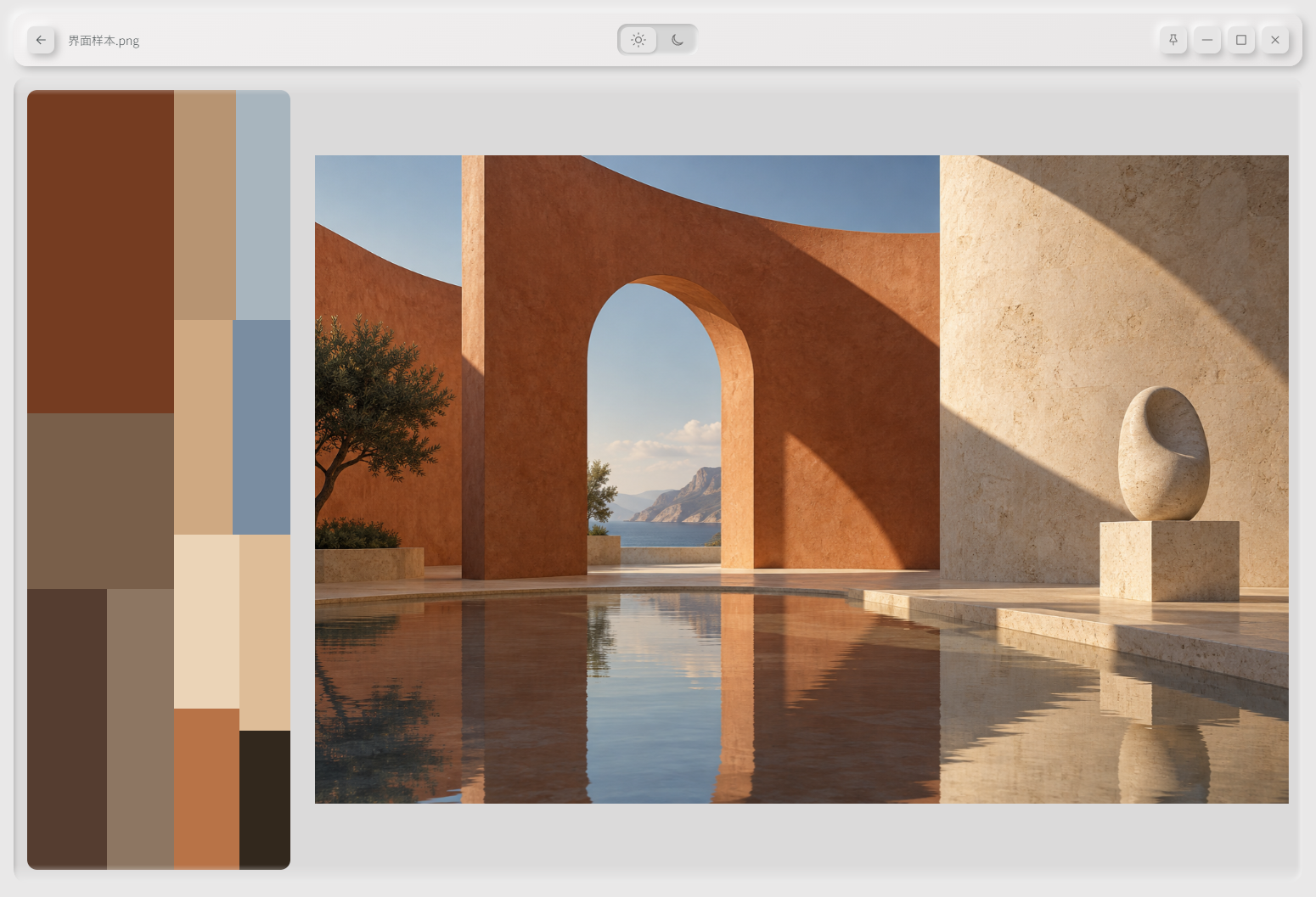This screenshot has height=897, width=1316.
Task: Switch to dark mode moon toggle
Action: point(677,40)
